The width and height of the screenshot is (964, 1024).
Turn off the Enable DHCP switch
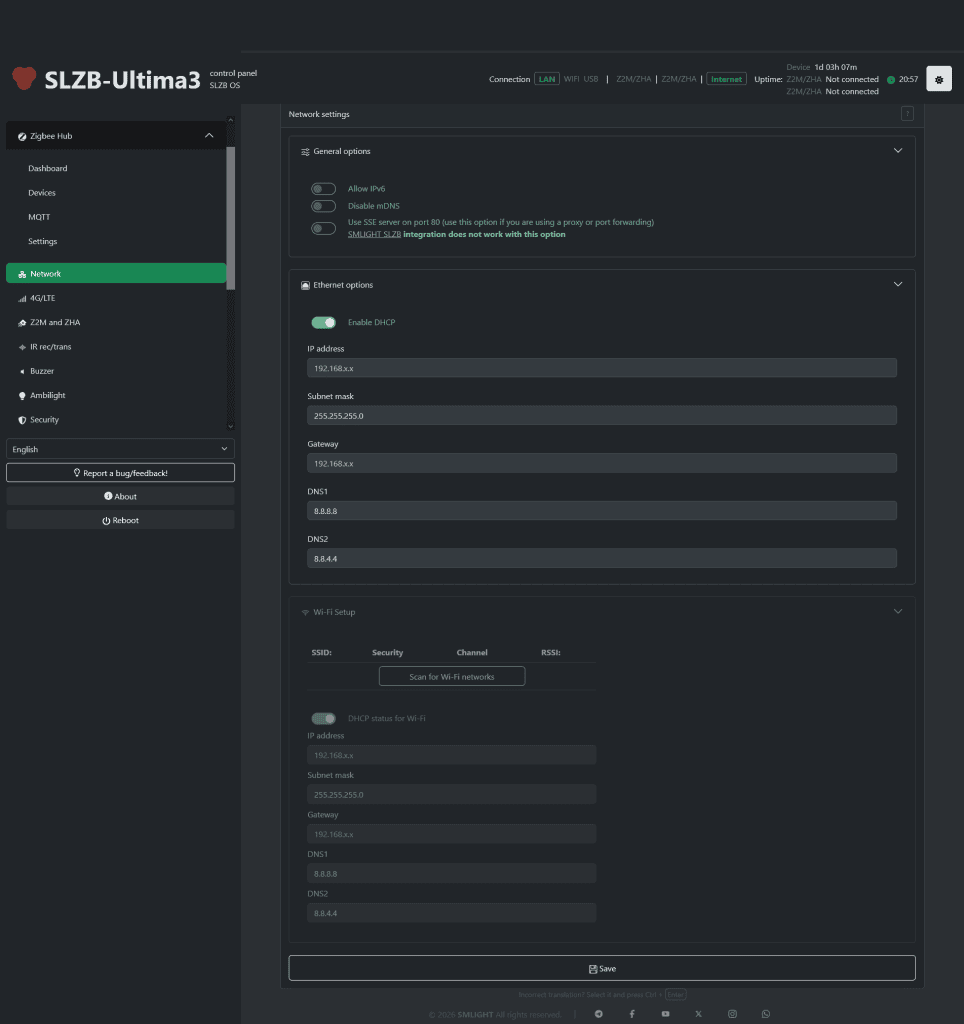point(323,322)
